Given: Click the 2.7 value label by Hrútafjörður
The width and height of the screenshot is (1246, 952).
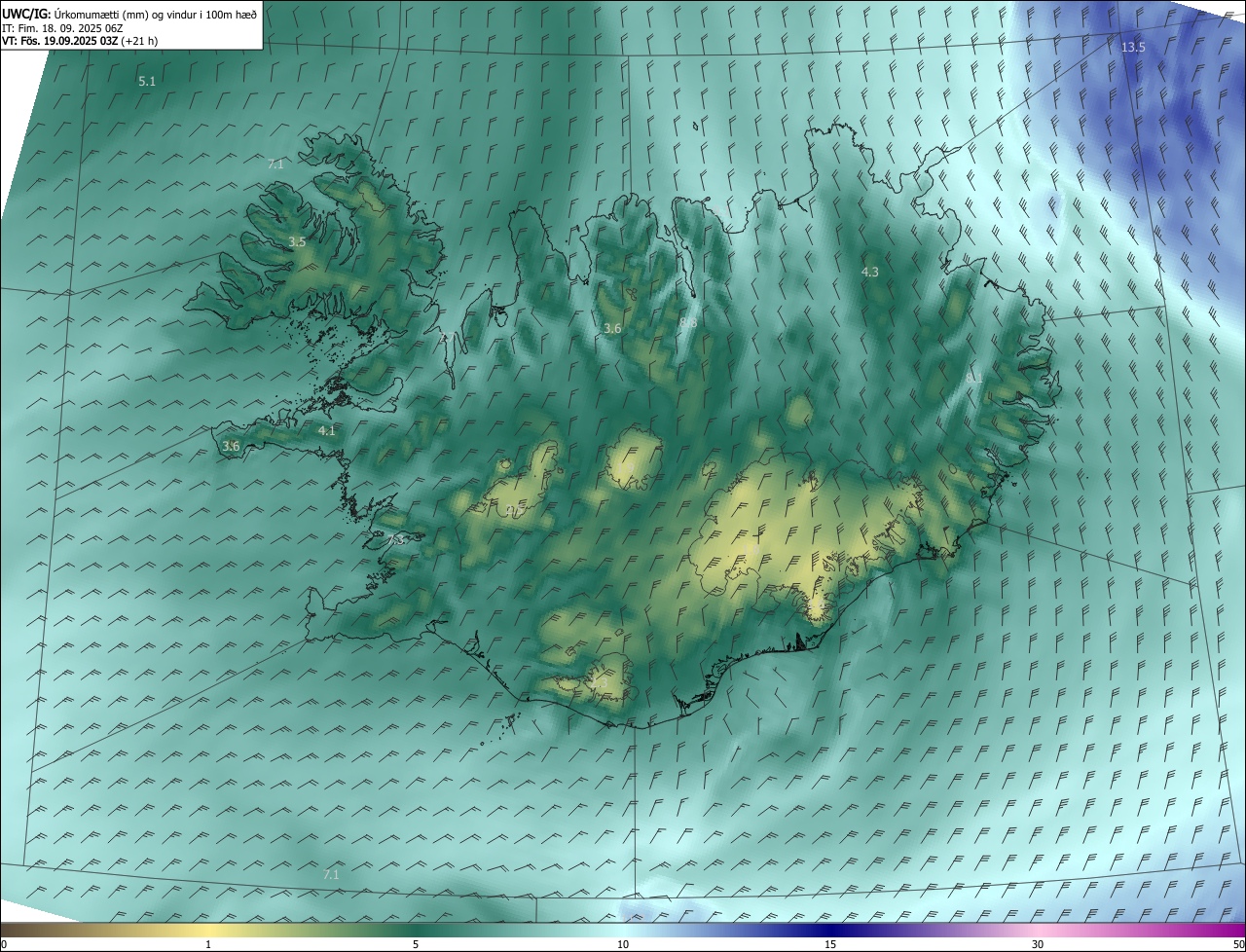Looking at the screenshot, I should (446, 339).
